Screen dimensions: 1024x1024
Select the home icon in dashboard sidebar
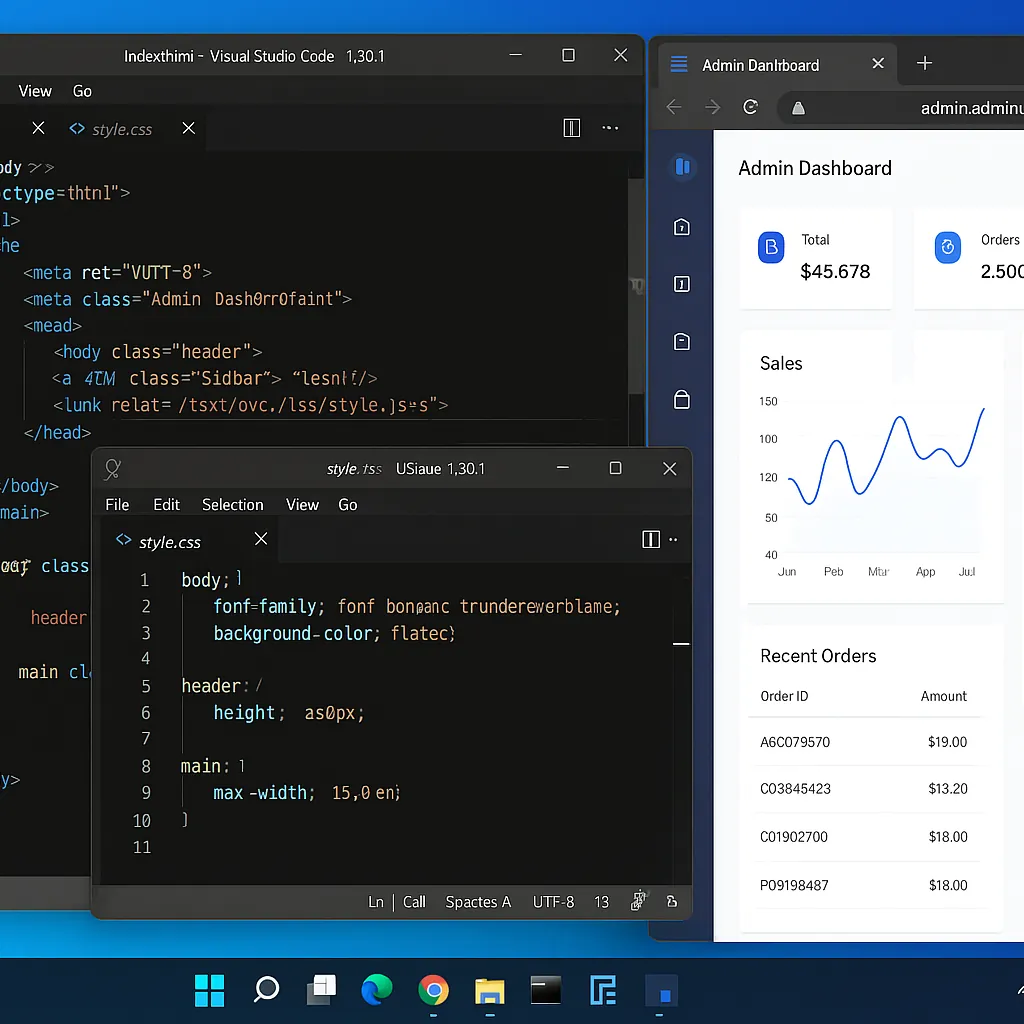point(681,227)
